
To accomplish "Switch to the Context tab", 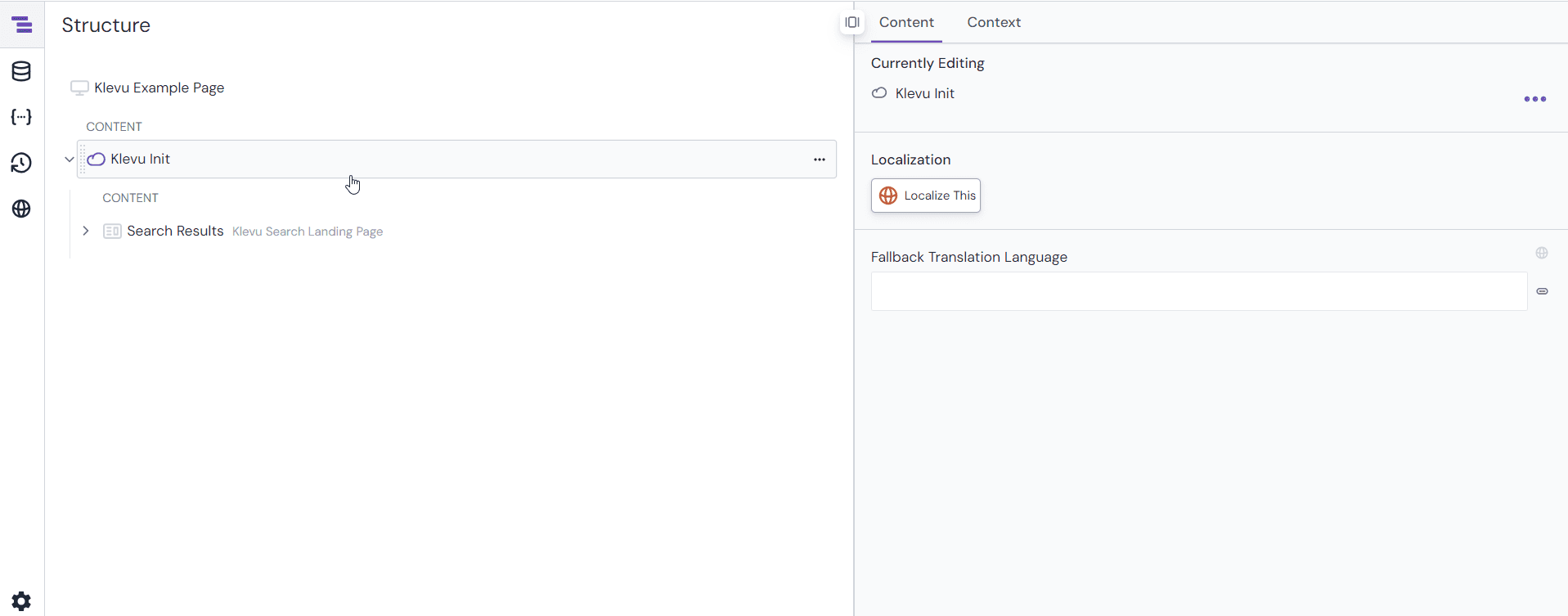I will [x=994, y=22].
